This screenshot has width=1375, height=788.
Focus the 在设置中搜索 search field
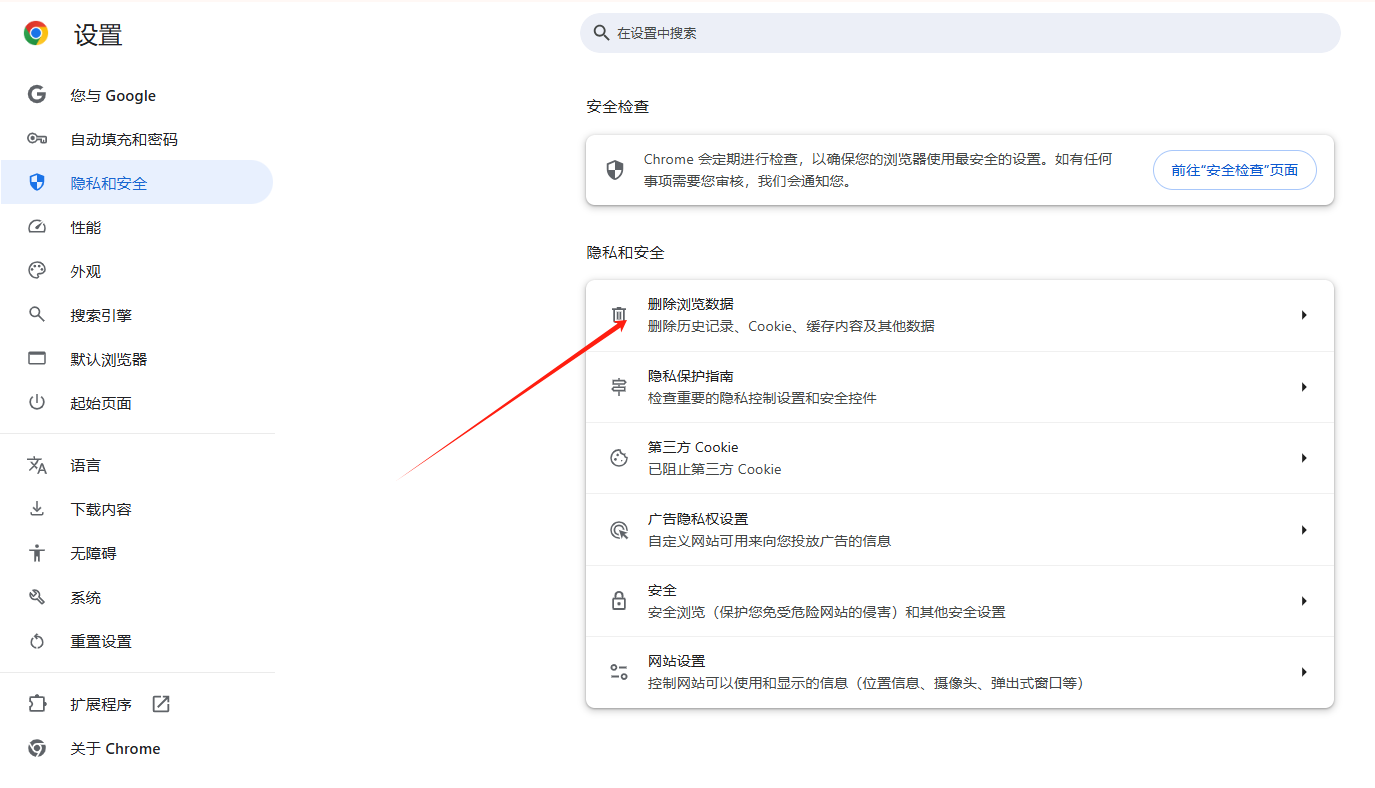pyautogui.click(x=960, y=33)
